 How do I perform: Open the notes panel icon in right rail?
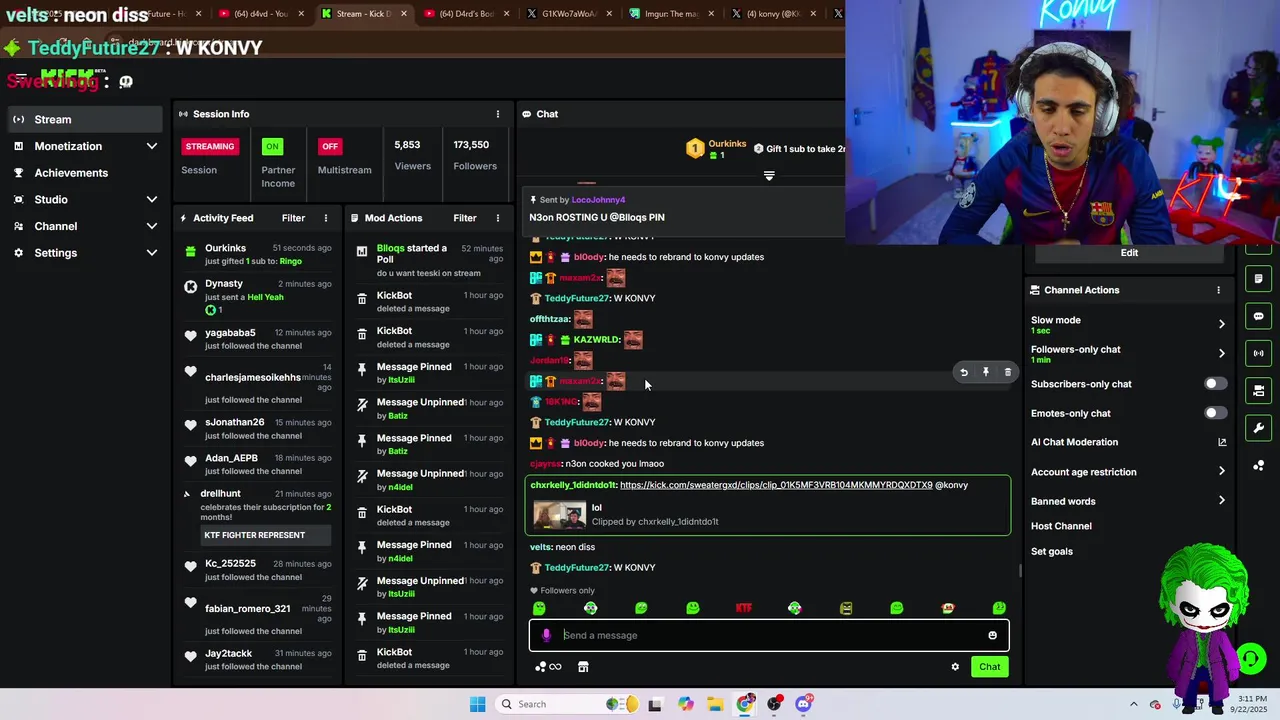(x=1259, y=279)
